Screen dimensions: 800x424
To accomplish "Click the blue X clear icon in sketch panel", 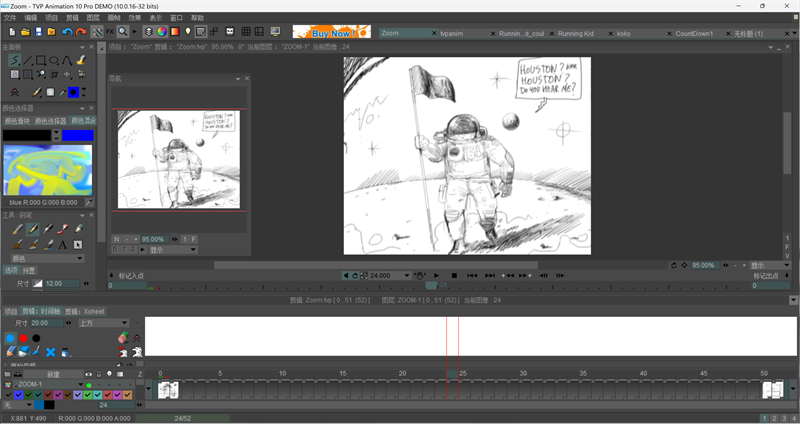I will 50,352.
